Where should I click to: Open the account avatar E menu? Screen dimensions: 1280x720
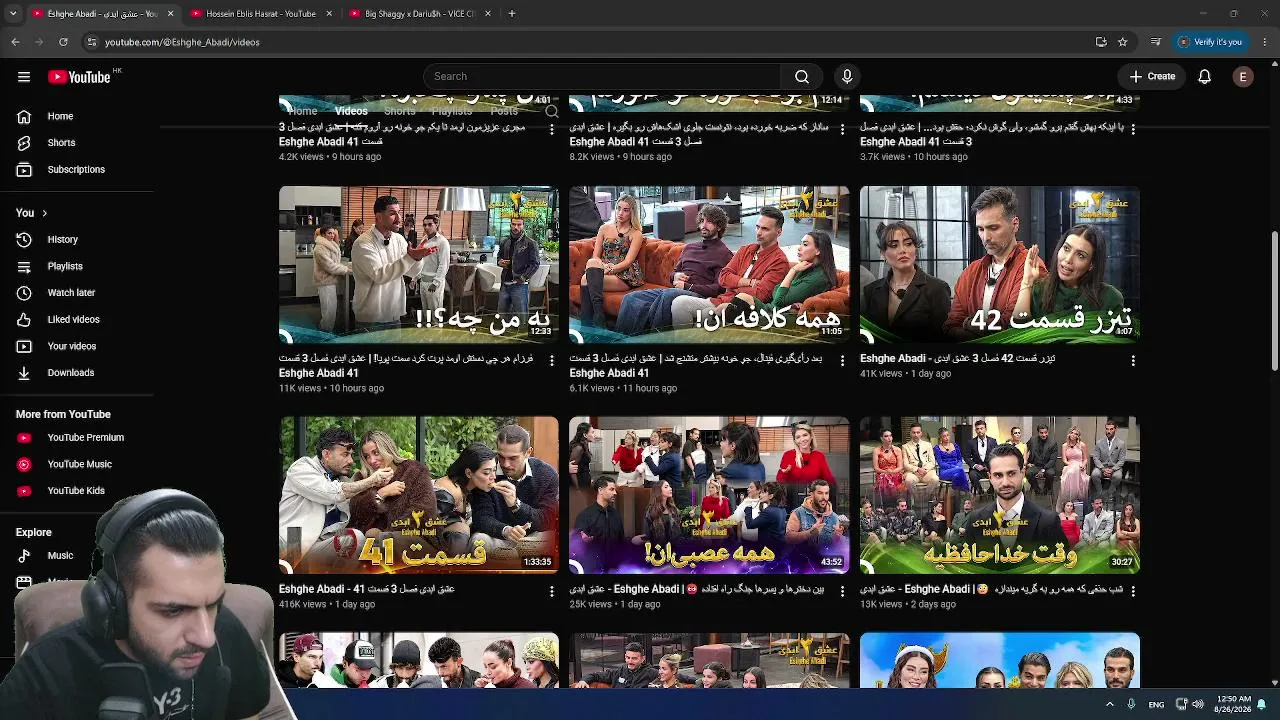tap(1243, 77)
